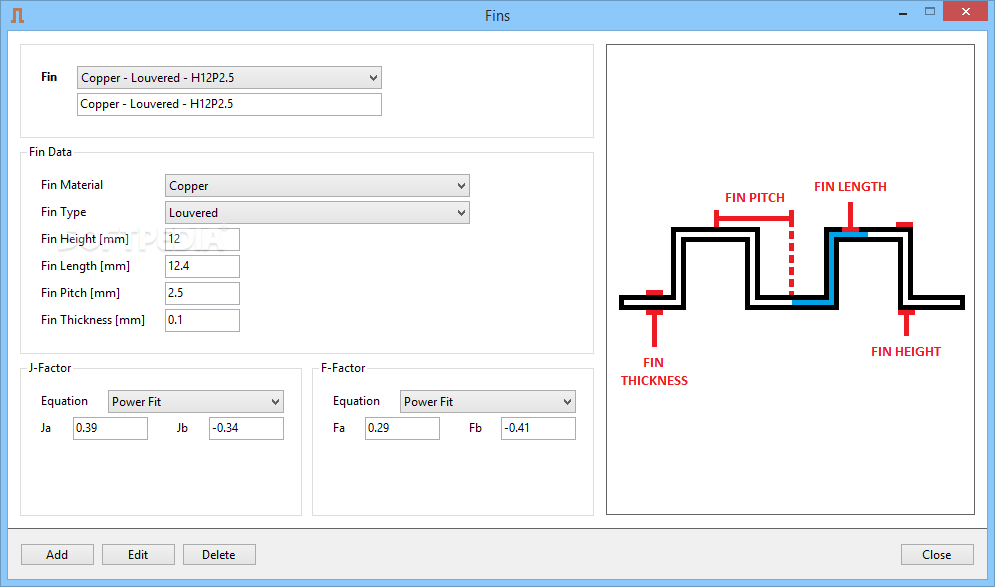The image size is (995, 587).
Task: Click the Fb value field
Action: click(538, 428)
